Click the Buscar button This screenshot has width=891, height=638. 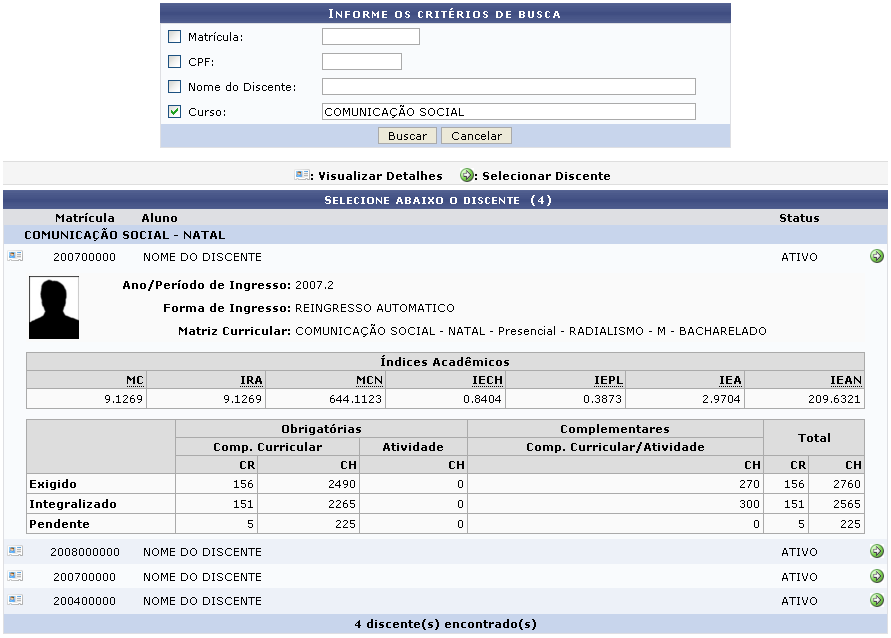click(x=407, y=136)
